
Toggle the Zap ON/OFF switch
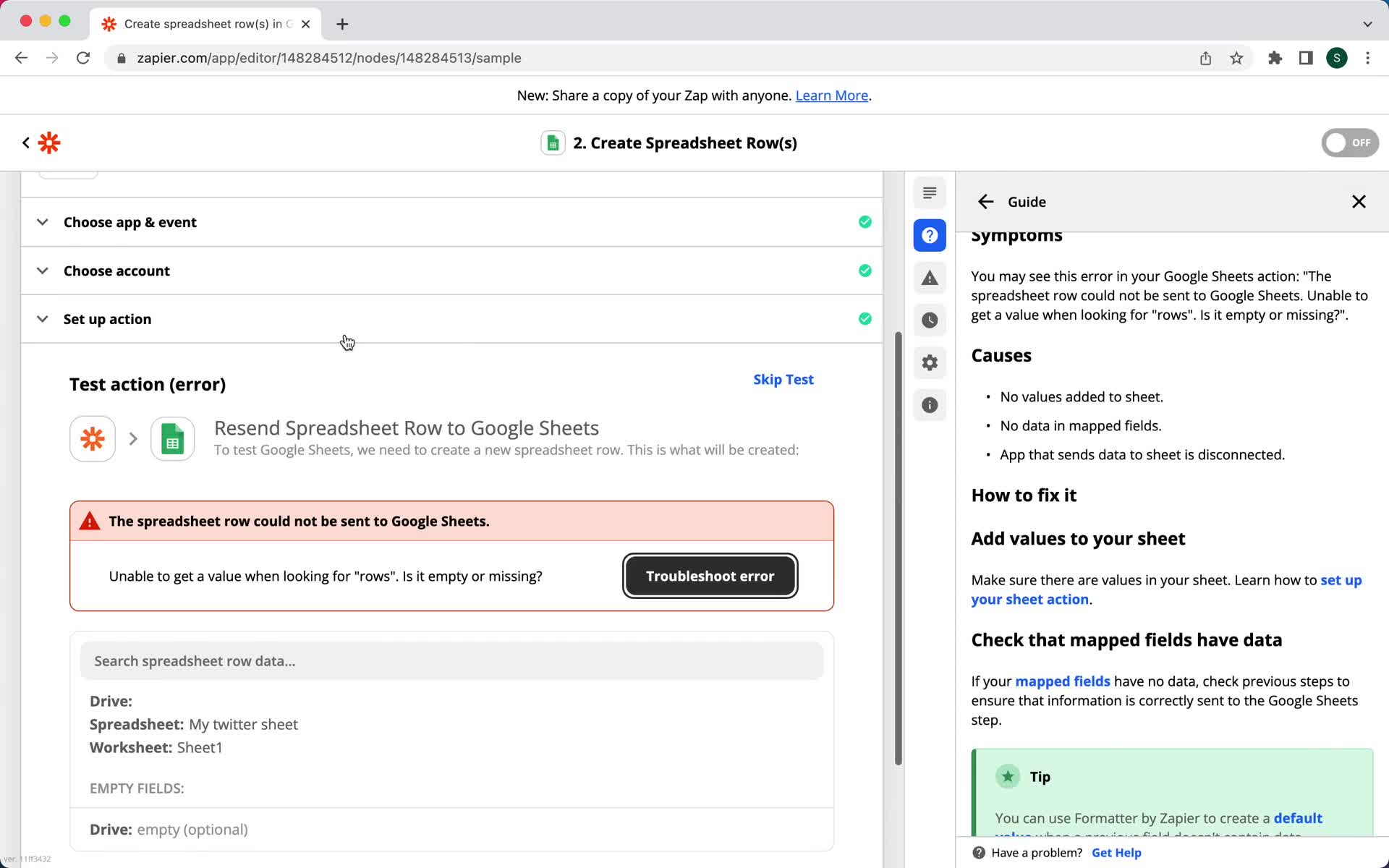[1350, 142]
